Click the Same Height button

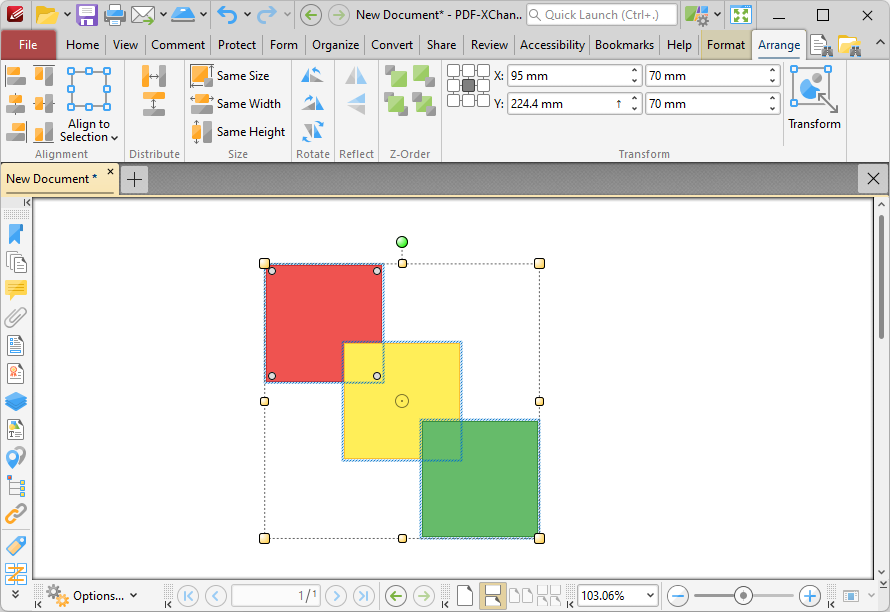pyautogui.click(x=239, y=132)
